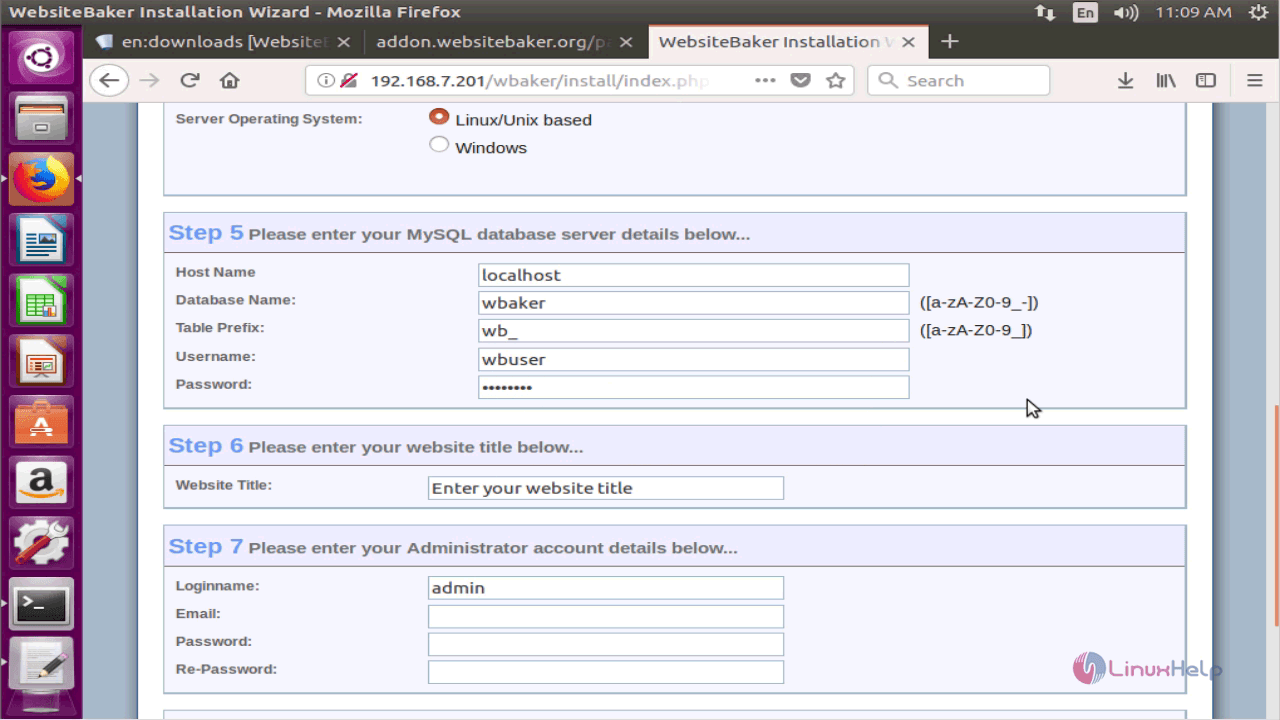Click the Website Title field
Viewport: 1280px width, 720px height.
coord(606,488)
